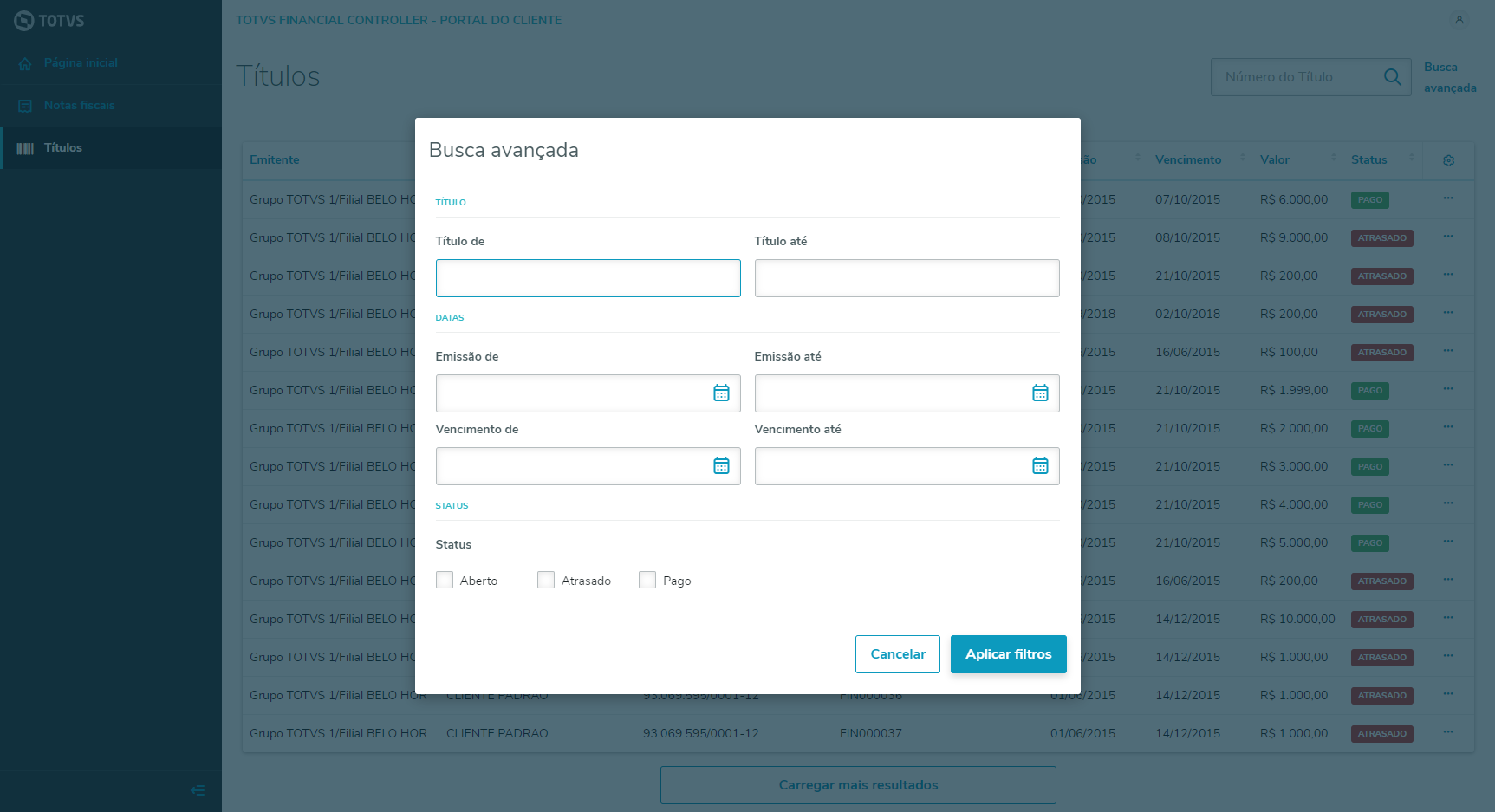
Task: Click the invoice icon beside Notas fiscais
Action: coord(25,106)
